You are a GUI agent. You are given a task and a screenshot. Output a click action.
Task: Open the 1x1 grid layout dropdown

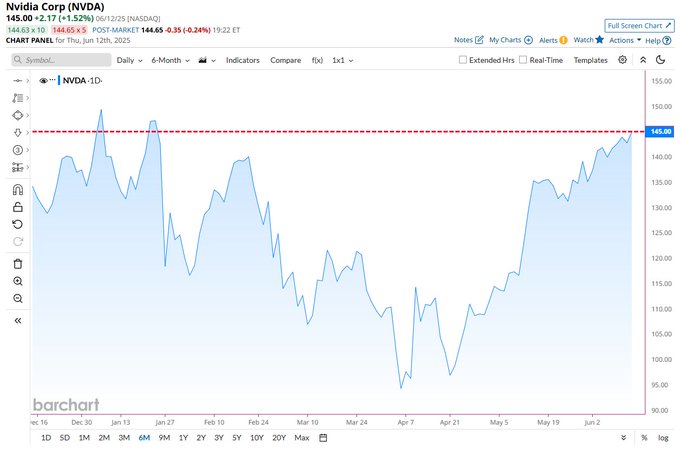tap(343, 60)
